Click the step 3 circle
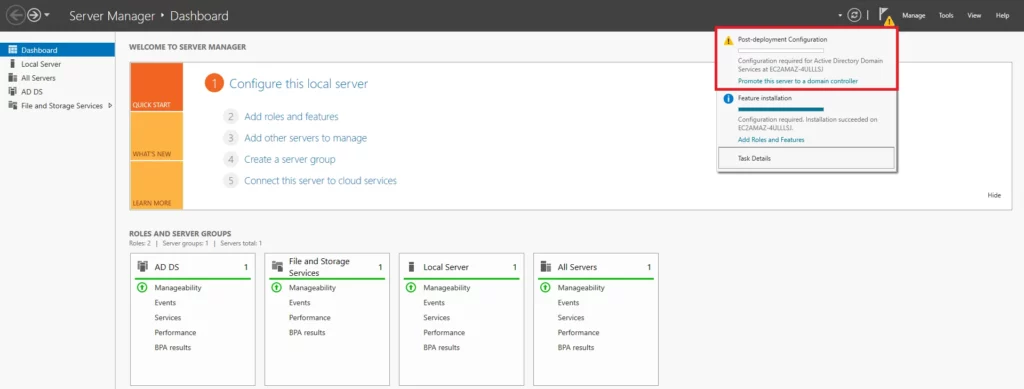 [x=231, y=138]
